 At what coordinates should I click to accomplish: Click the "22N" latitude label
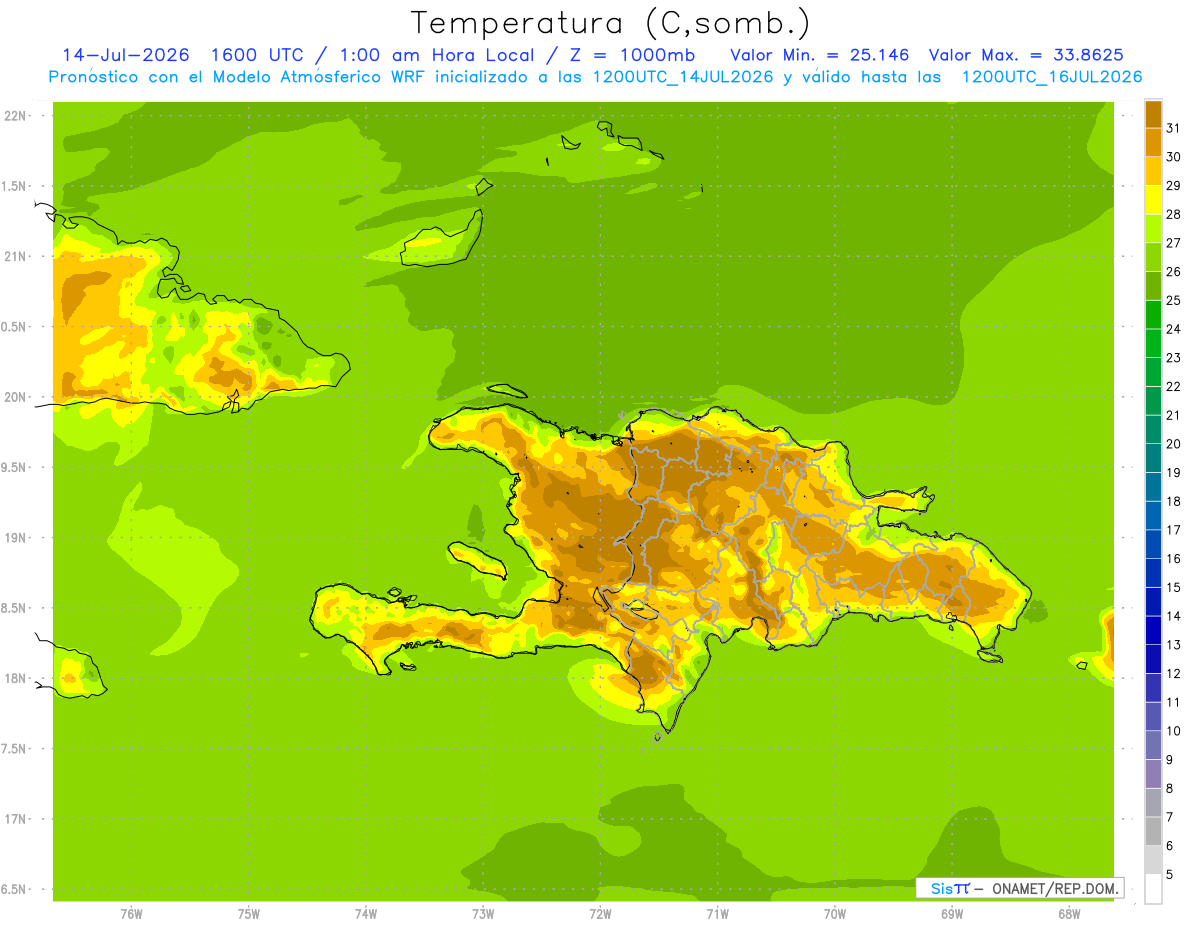click(x=15, y=115)
